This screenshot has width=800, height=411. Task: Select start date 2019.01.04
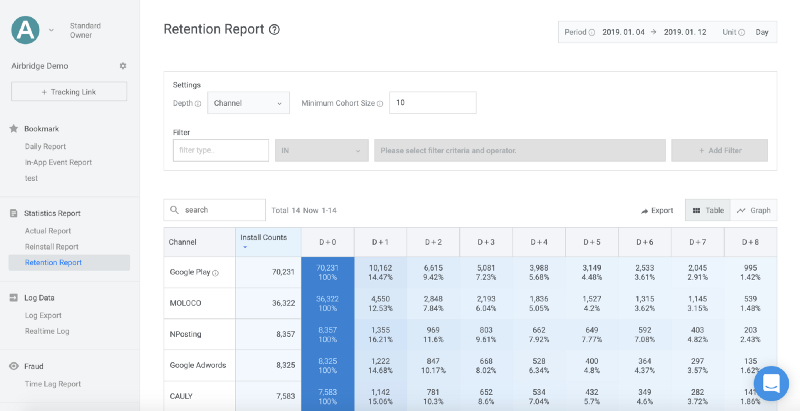pos(621,32)
